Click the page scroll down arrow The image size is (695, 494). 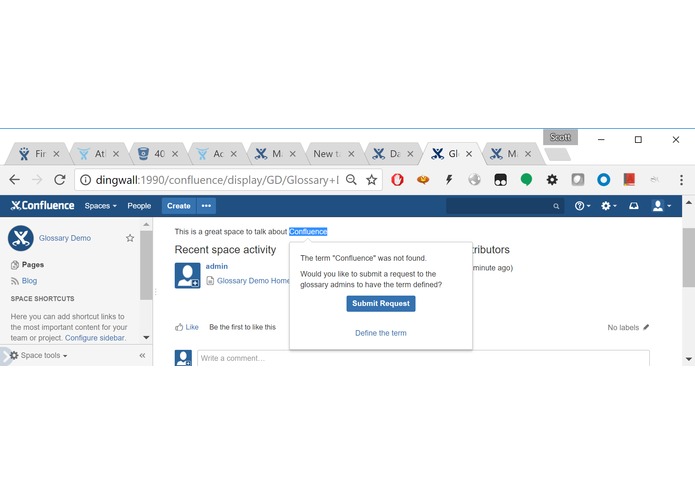[x=688, y=359]
